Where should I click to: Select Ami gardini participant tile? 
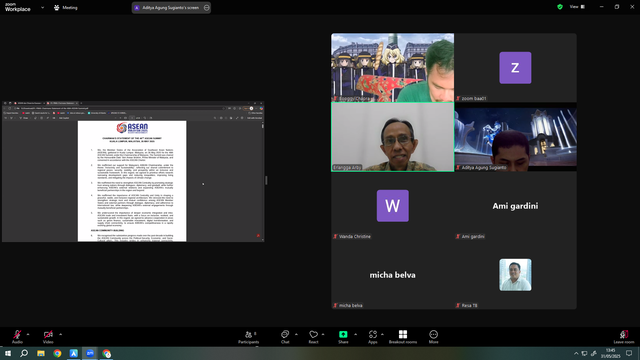pos(516,206)
